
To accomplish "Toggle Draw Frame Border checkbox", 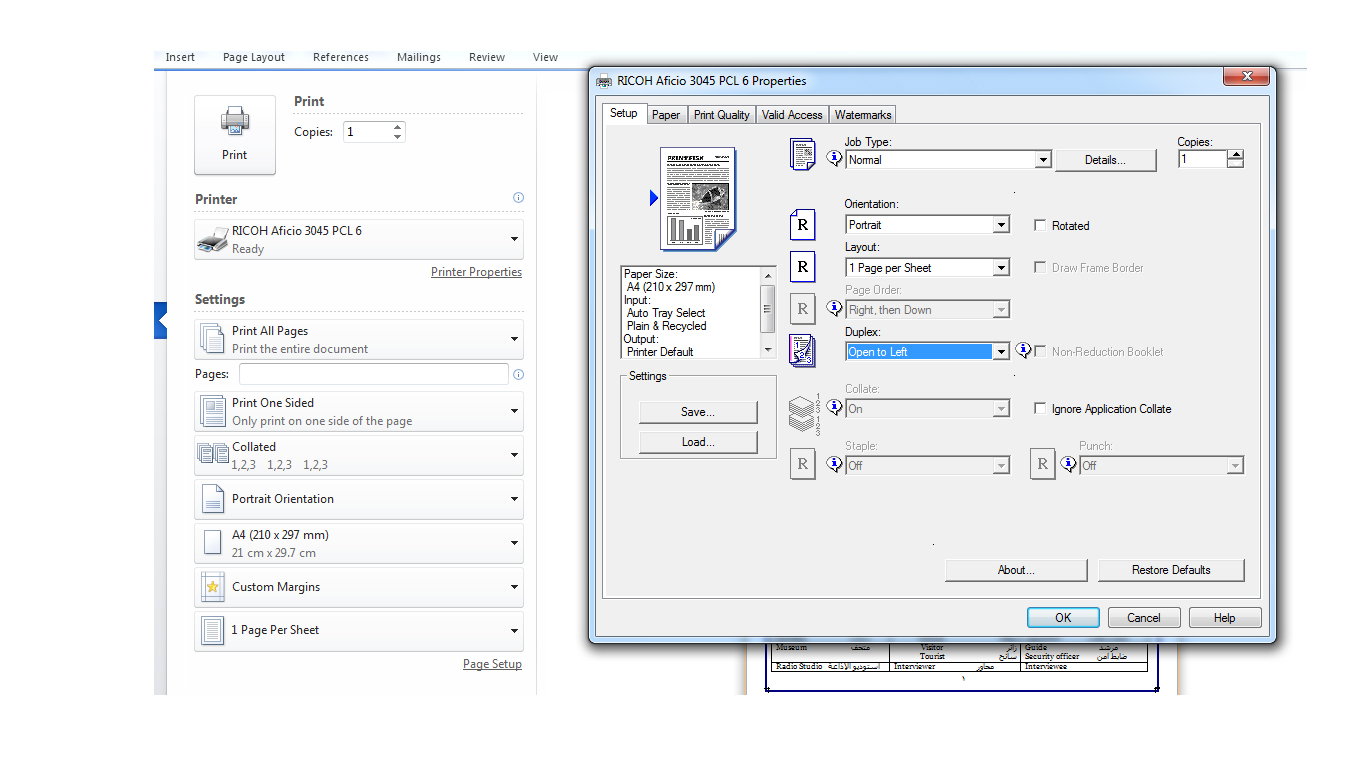I will click(x=1040, y=267).
